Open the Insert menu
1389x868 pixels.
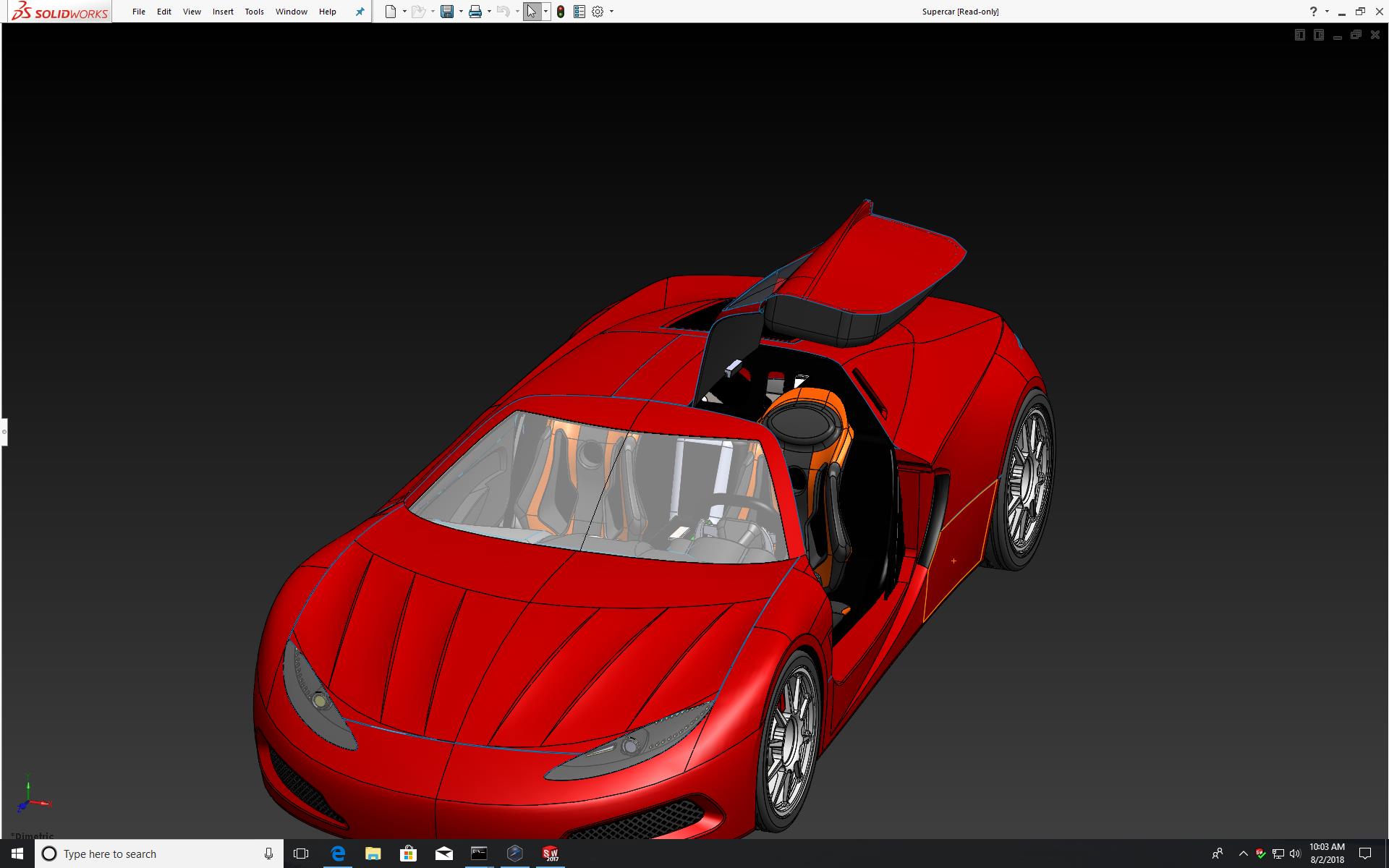pyautogui.click(x=223, y=12)
